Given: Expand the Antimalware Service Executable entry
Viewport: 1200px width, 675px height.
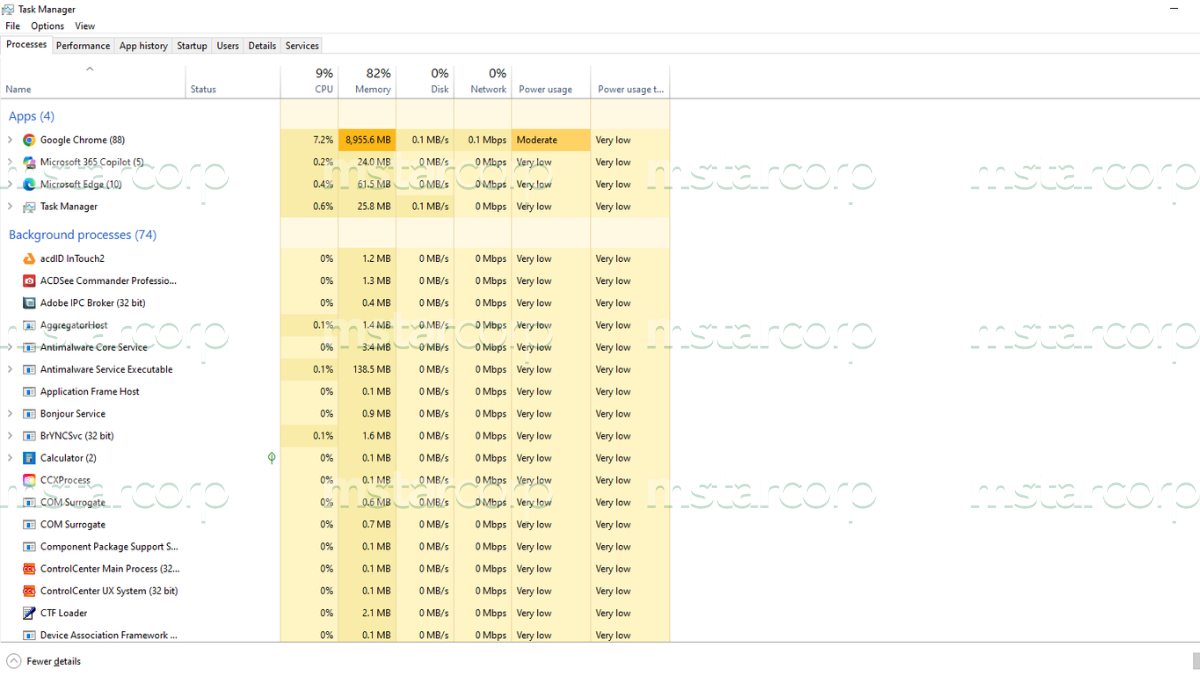Looking at the screenshot, I should click(10, 369).
